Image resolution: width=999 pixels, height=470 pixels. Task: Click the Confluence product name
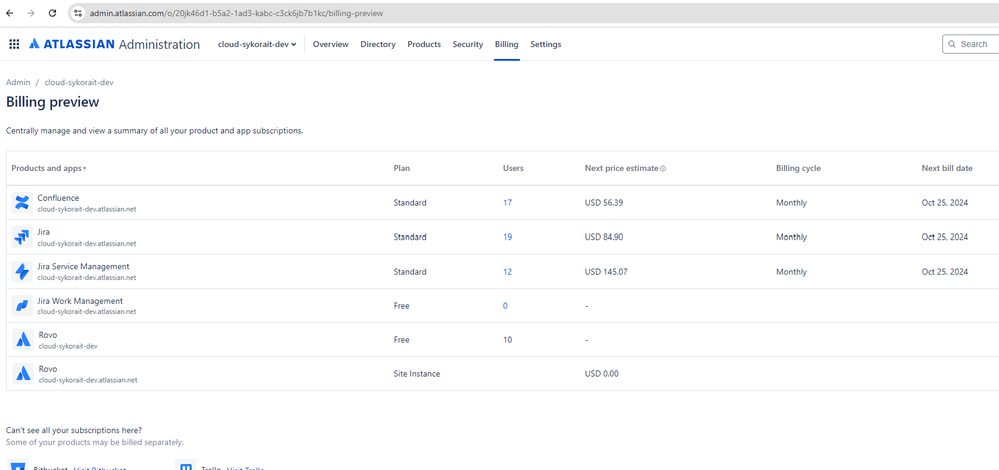[x=58, y=198]
